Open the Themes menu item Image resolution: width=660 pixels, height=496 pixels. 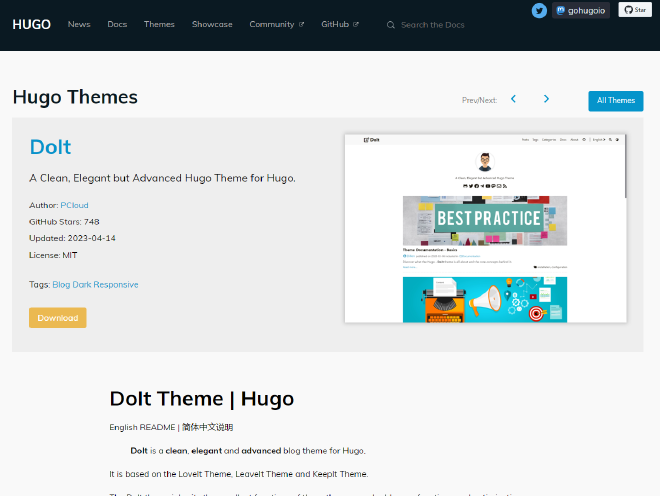[x=159, y=24]
